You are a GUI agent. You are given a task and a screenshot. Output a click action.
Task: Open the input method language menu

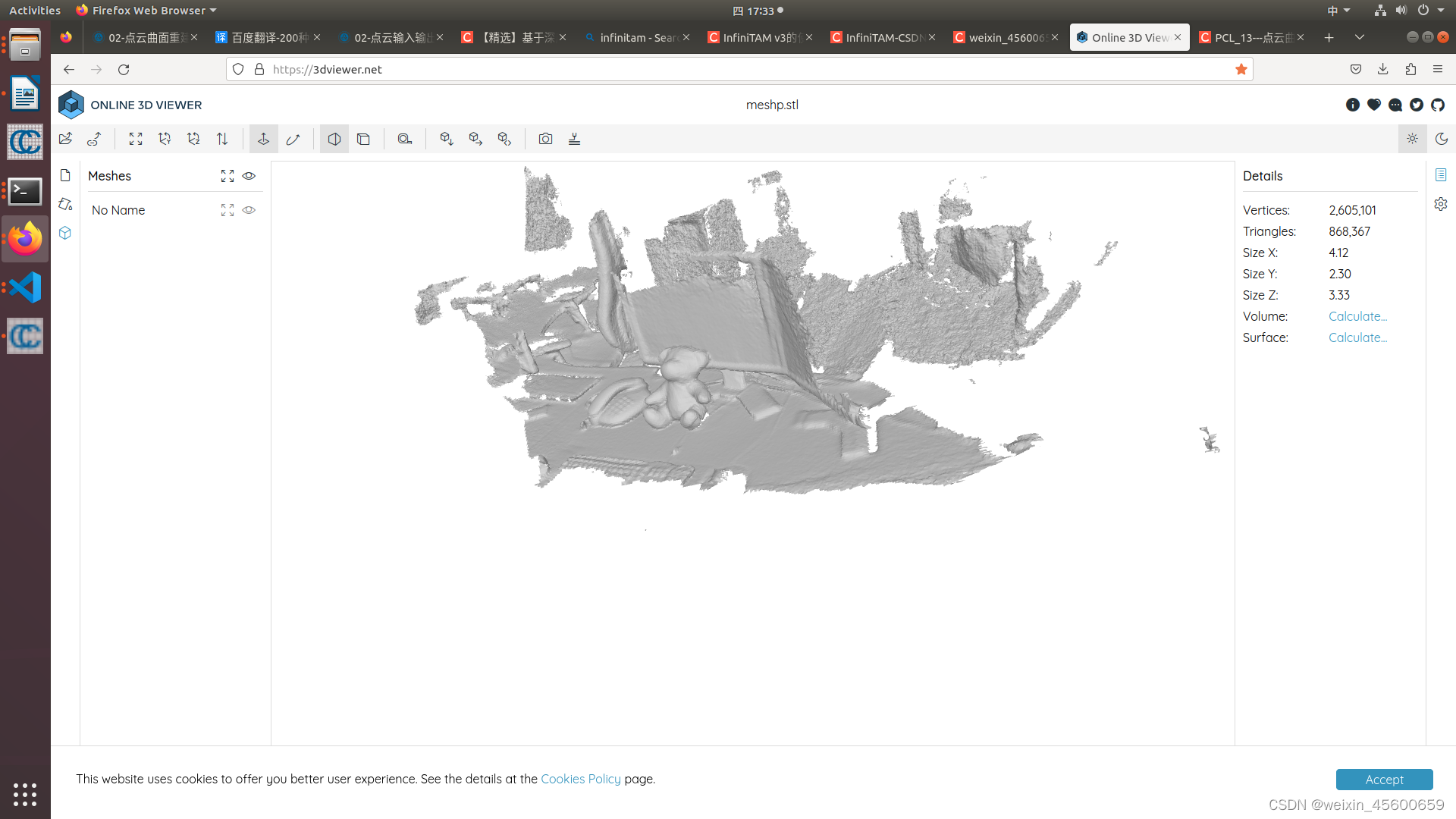1339,11
